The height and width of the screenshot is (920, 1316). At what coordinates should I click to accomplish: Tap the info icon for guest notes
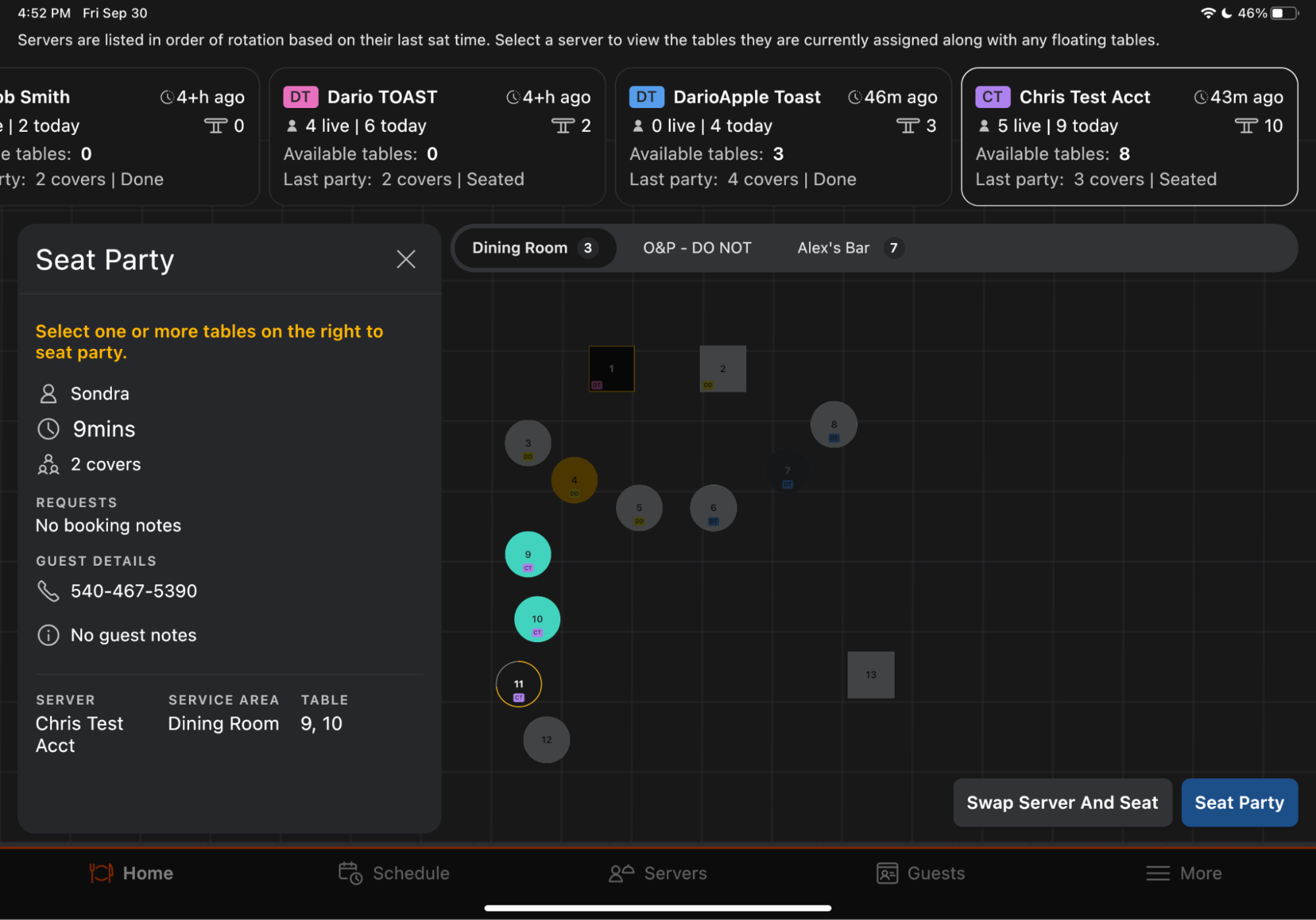pyautogui.click(x=48, y=635)
